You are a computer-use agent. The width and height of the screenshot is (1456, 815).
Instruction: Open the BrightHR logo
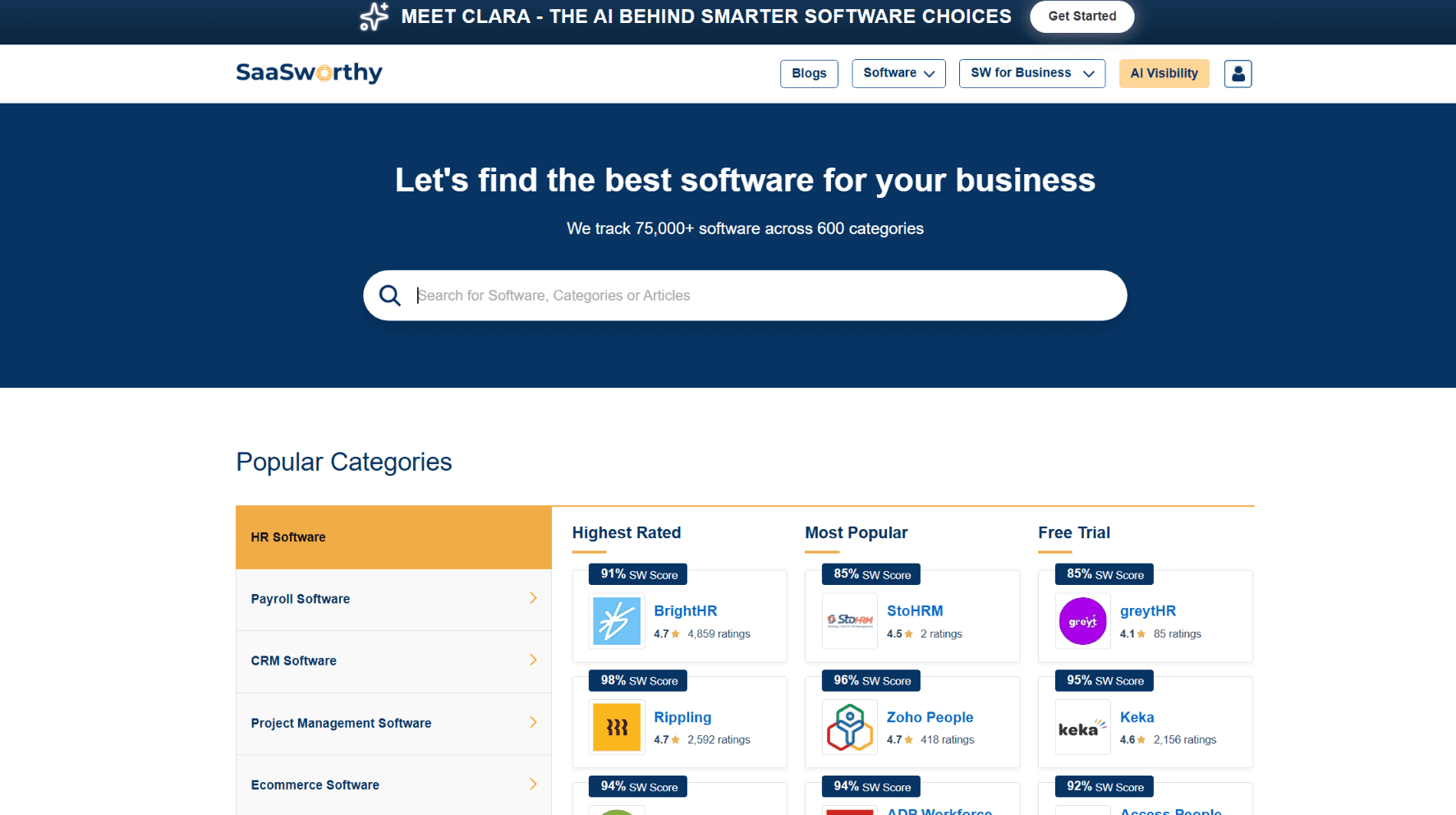[617, 622]
